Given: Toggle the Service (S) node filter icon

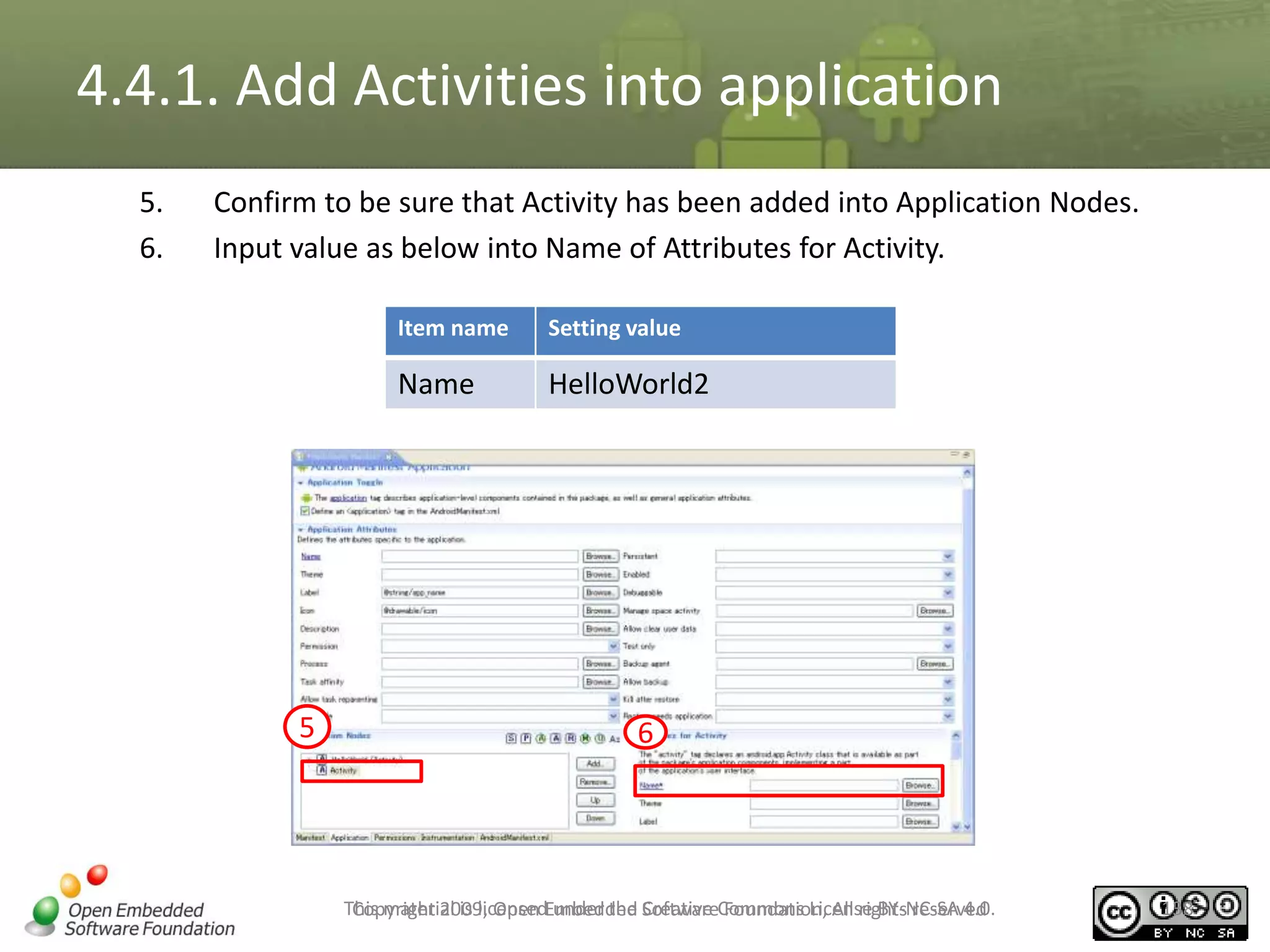Looking at the screenshot, I should (x=511, y=738).
